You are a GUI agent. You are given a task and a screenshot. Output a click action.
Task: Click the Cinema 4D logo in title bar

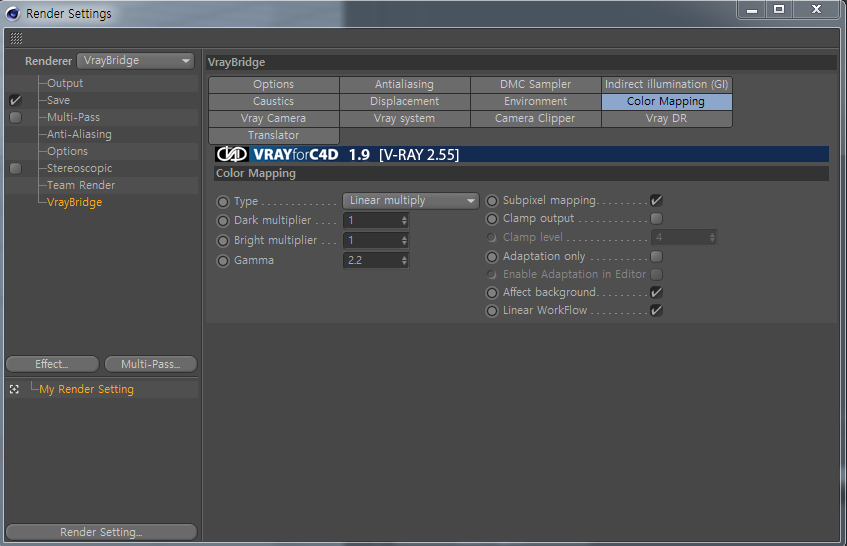[13, 14]
